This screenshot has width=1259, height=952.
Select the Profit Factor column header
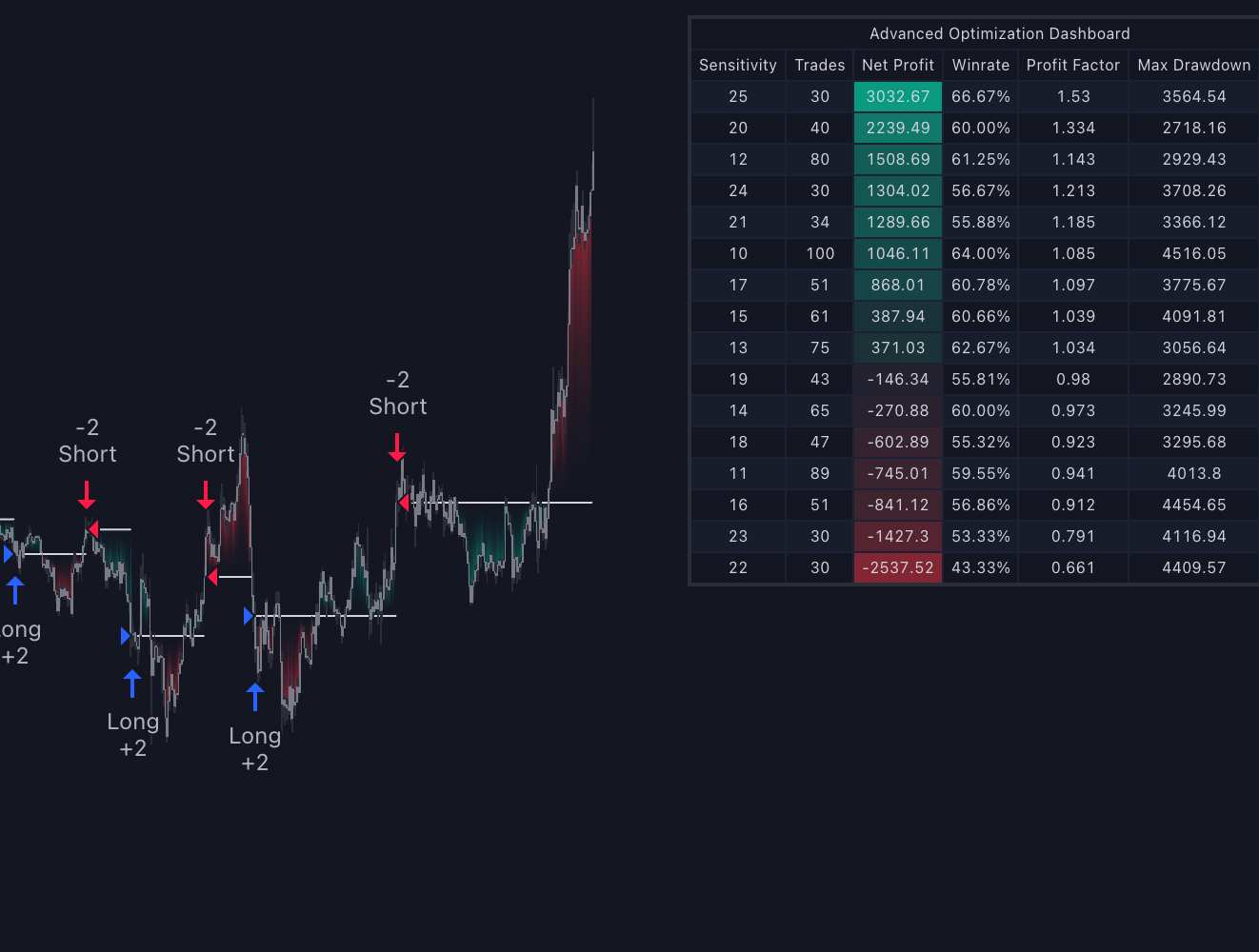[1072, 65]
